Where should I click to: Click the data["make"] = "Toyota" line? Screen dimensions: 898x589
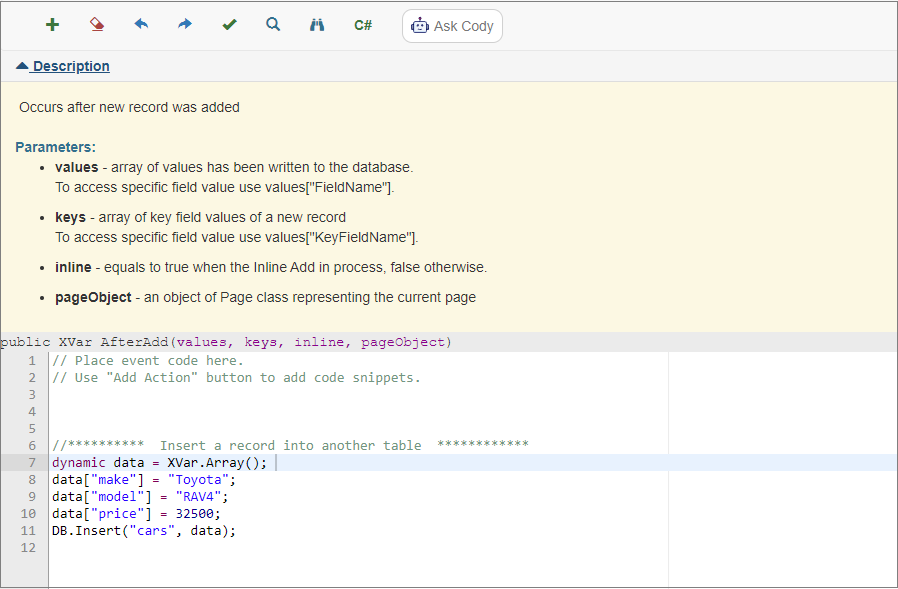click(x=144, y=480)
